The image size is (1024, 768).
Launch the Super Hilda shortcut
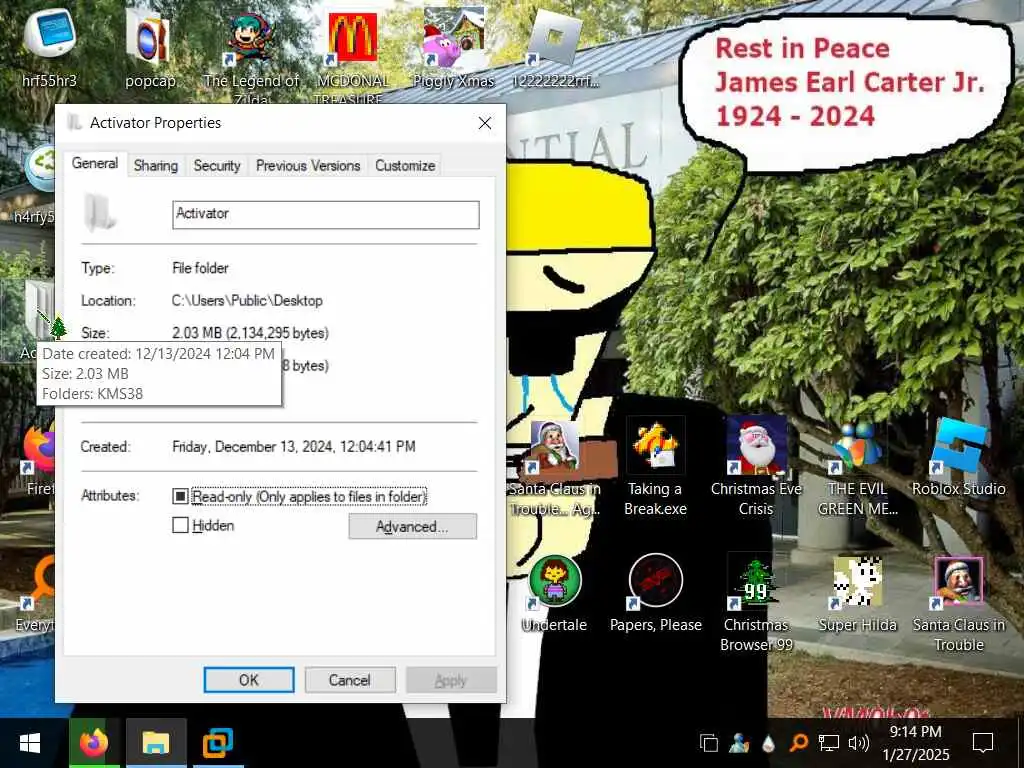[857, 593]
